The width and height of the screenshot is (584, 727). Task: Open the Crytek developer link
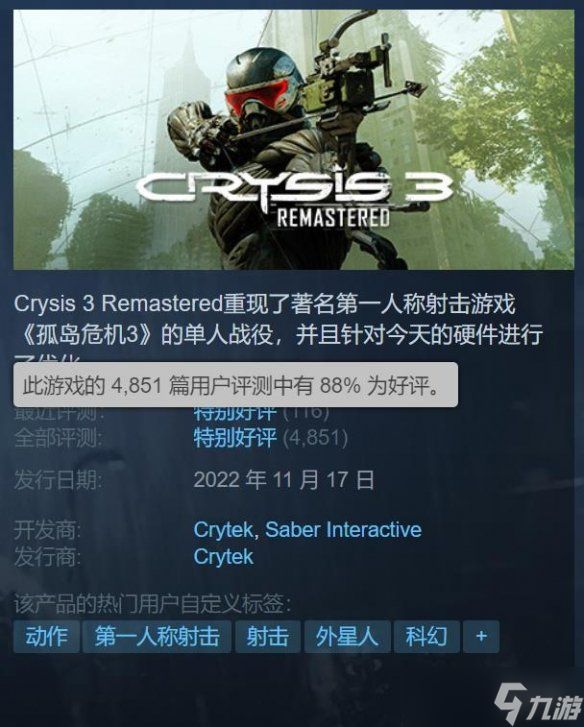[x=223, y=529]
